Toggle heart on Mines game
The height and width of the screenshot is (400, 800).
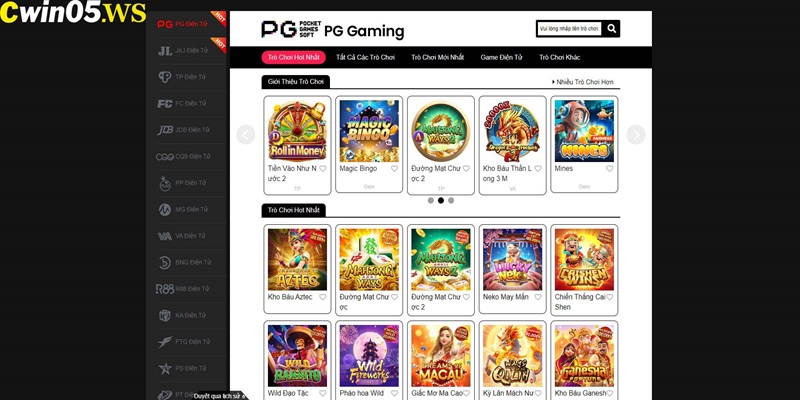click(610, 168)
